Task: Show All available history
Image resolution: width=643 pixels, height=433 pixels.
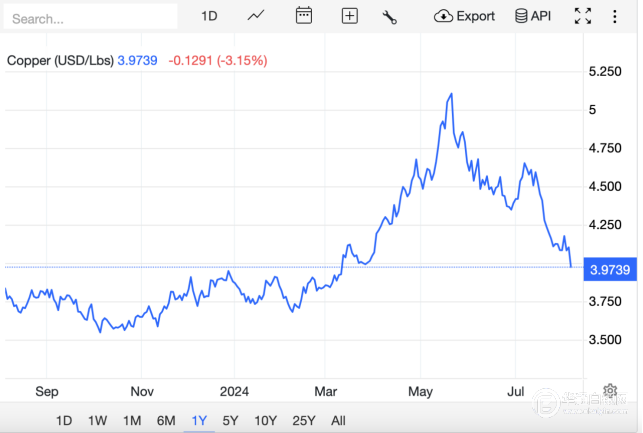Action: click(x=338, y=420)
